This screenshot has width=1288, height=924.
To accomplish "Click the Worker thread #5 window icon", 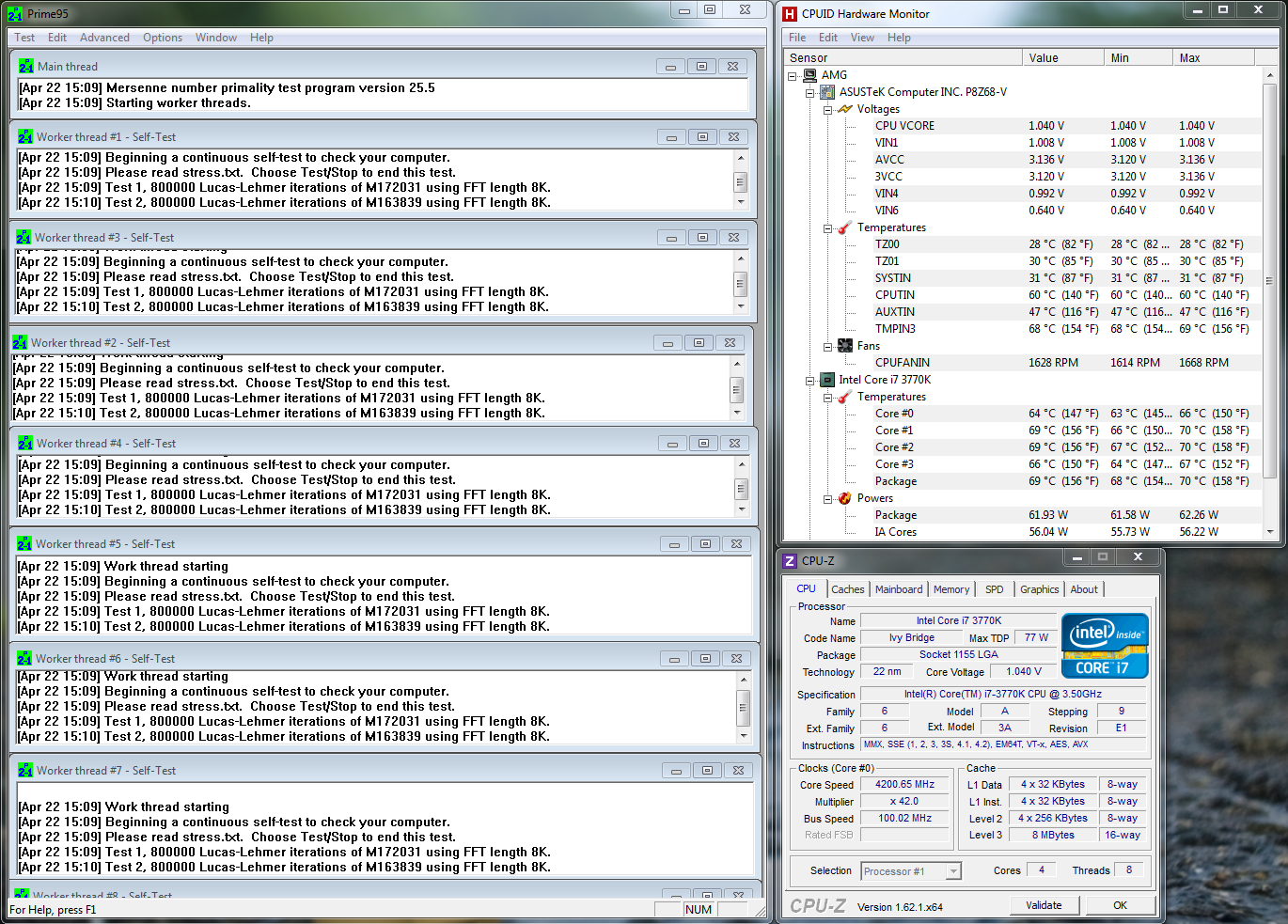I will pos(24,543).
